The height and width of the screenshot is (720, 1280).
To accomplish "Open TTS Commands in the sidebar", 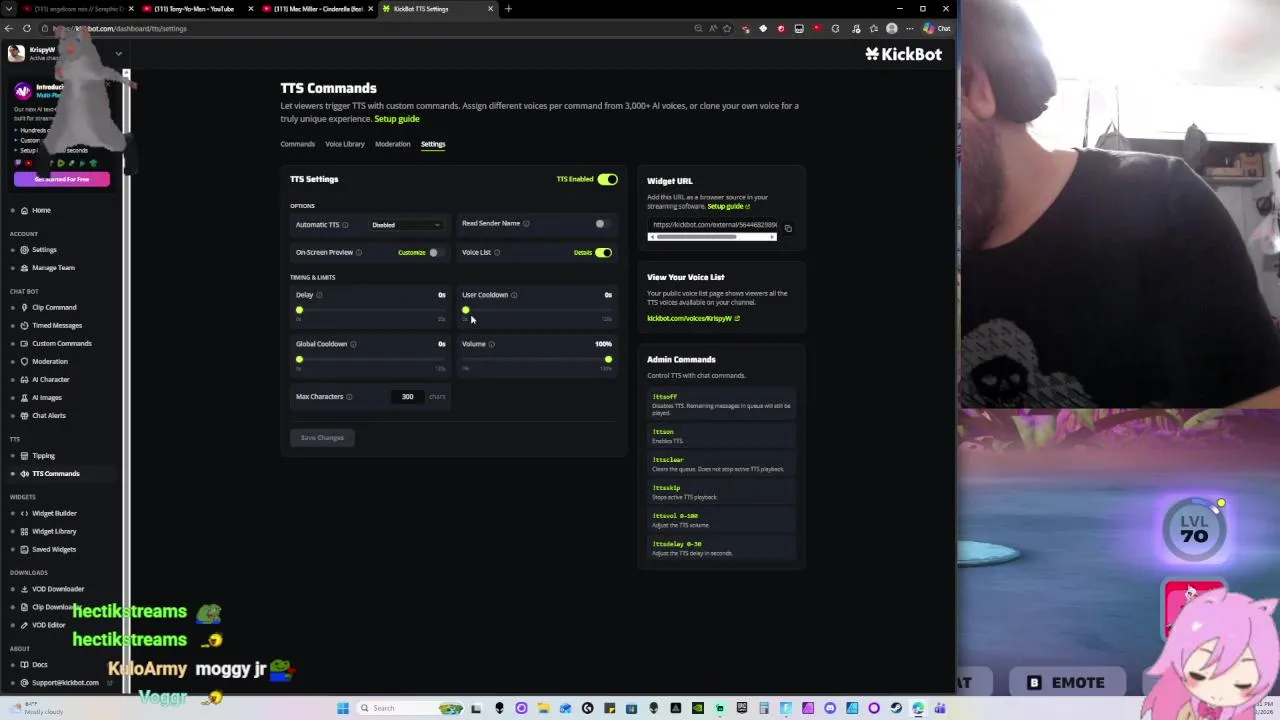I will 55,473.
